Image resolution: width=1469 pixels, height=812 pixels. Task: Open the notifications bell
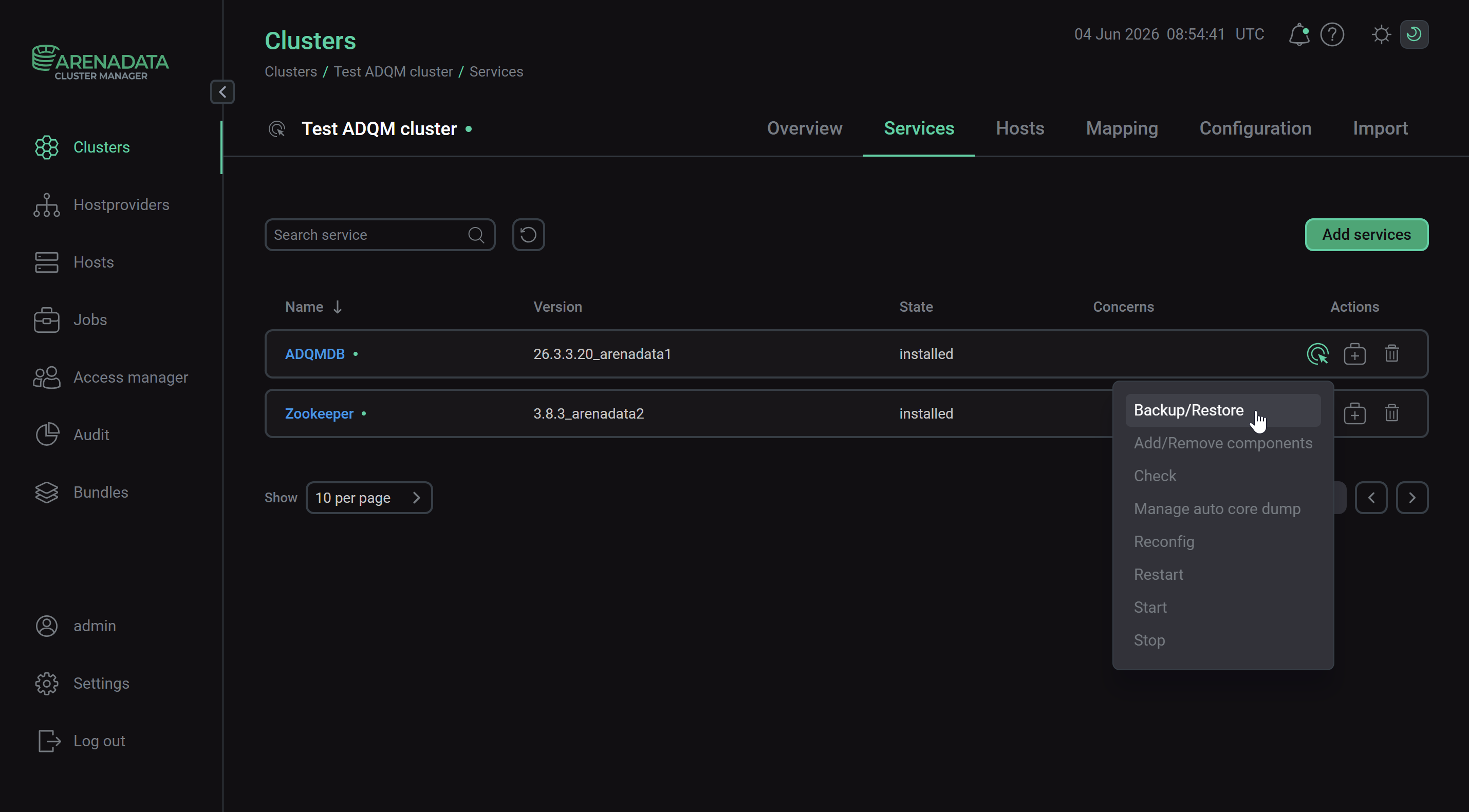pos(1298,34)
